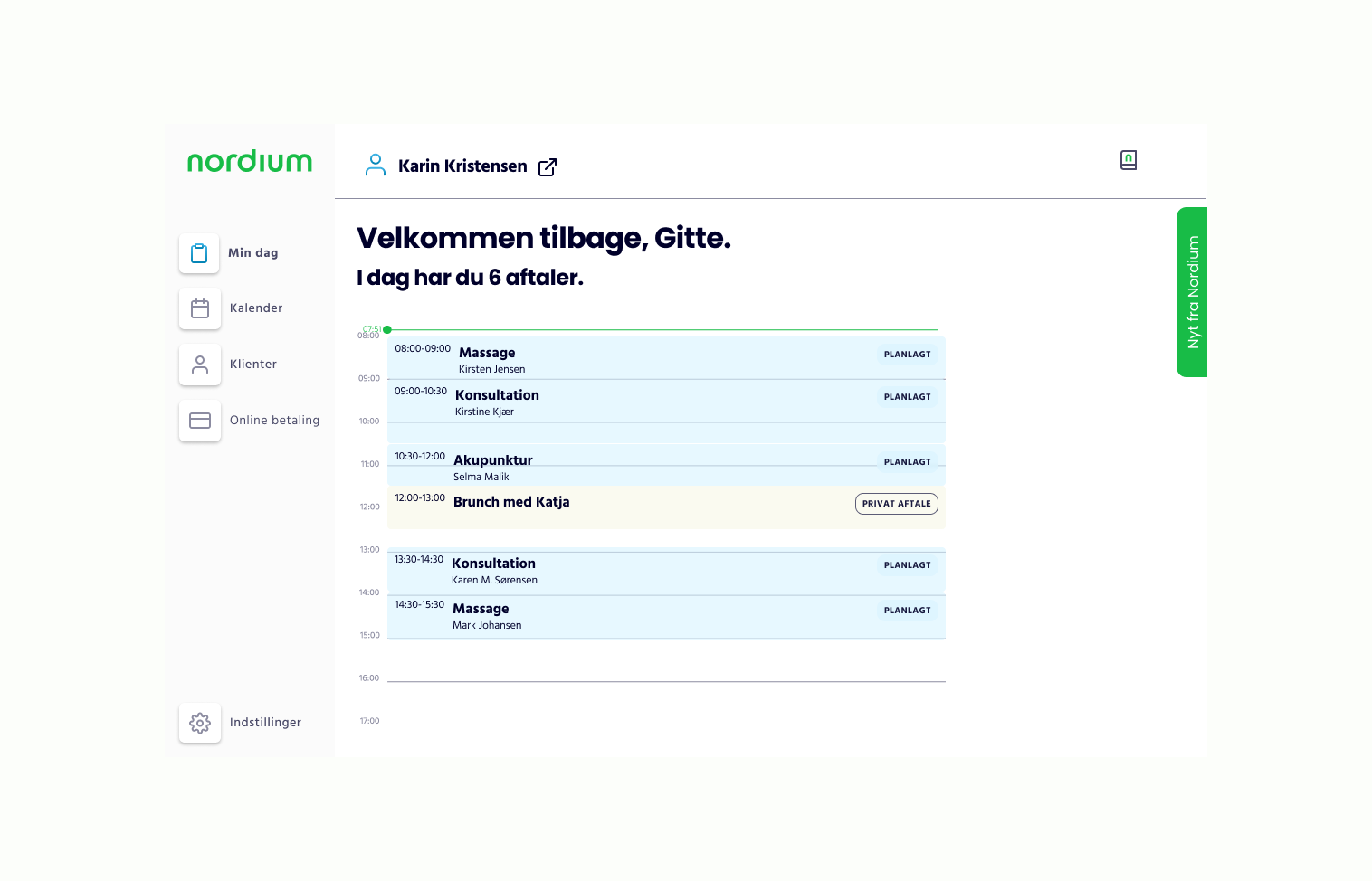Open the Kalender calendar icon

click(200, 308)
